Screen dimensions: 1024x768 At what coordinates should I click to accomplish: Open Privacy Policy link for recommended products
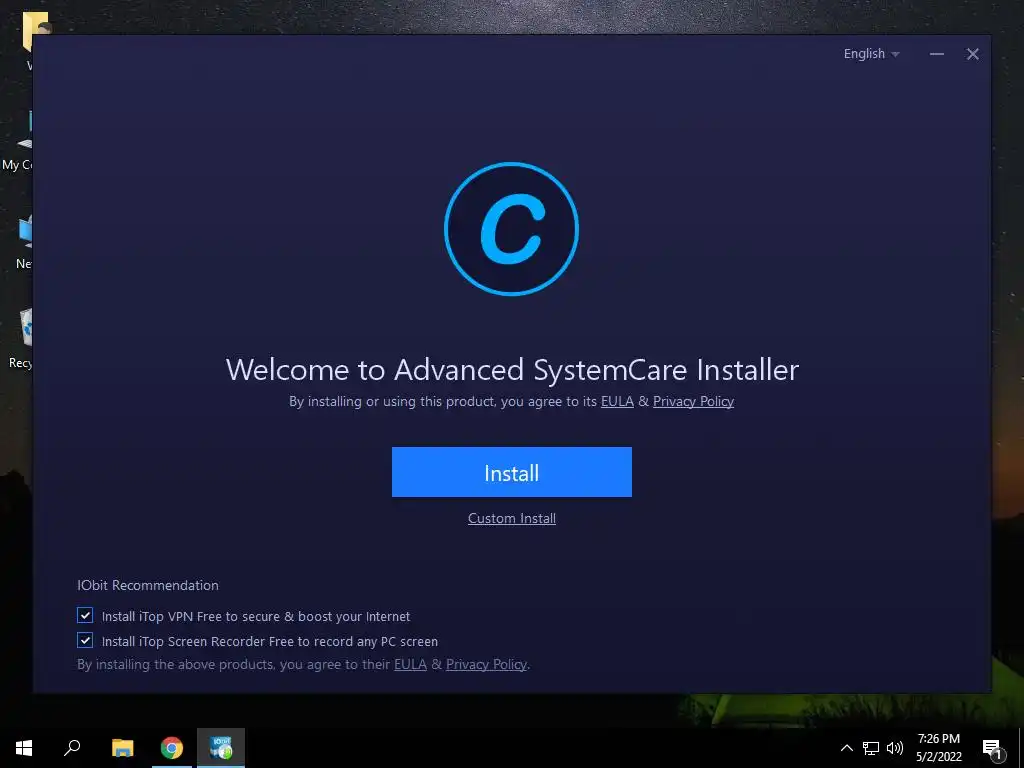(x=486, y=664)
